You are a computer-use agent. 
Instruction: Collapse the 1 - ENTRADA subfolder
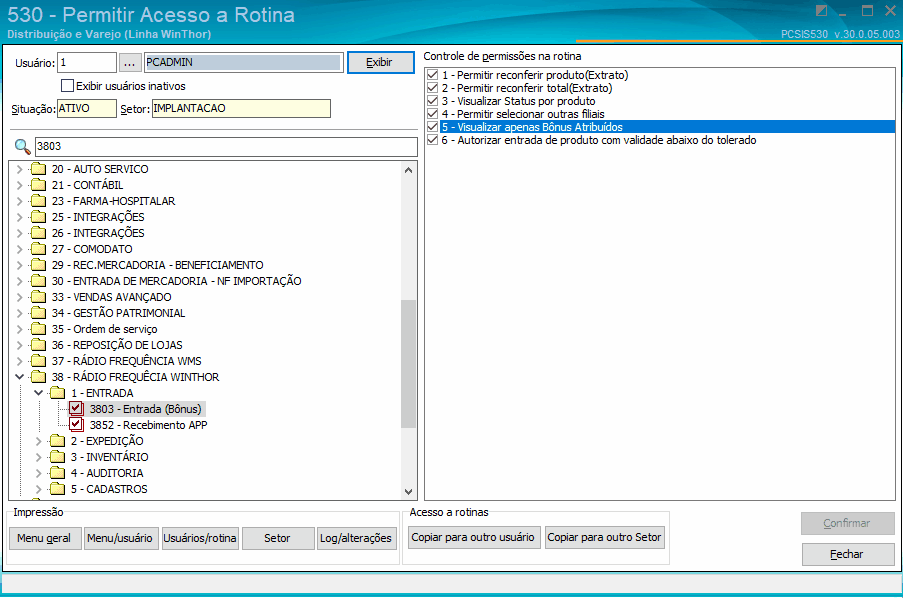[x=39, y=393]
